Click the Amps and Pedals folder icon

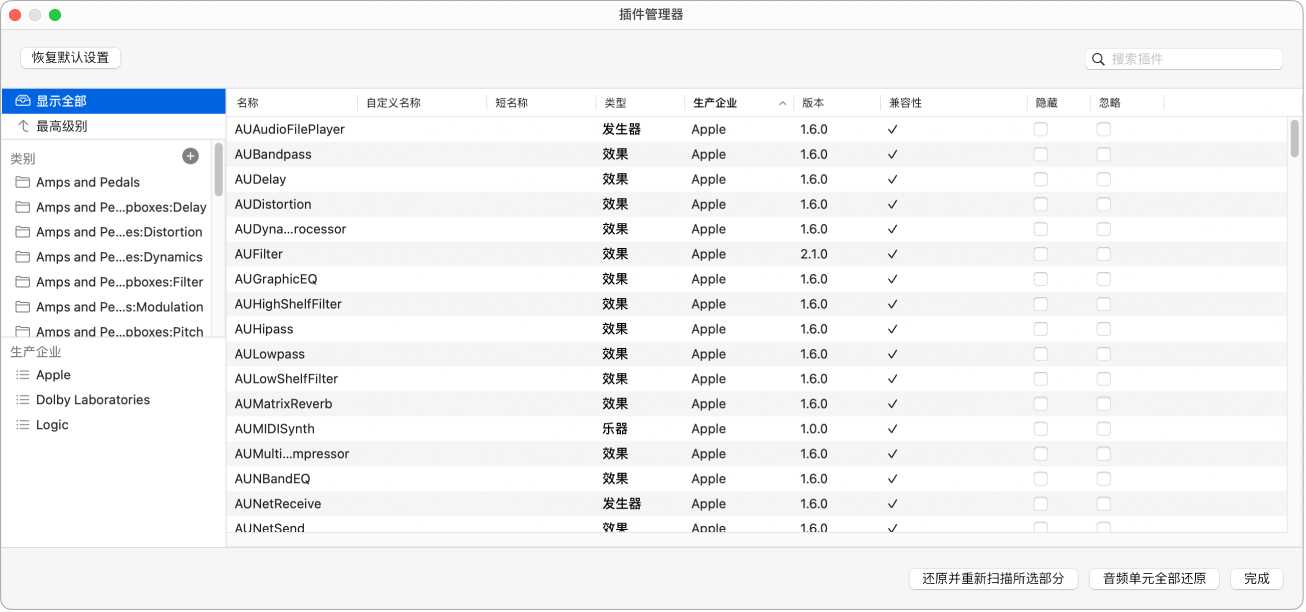point(22,182)
